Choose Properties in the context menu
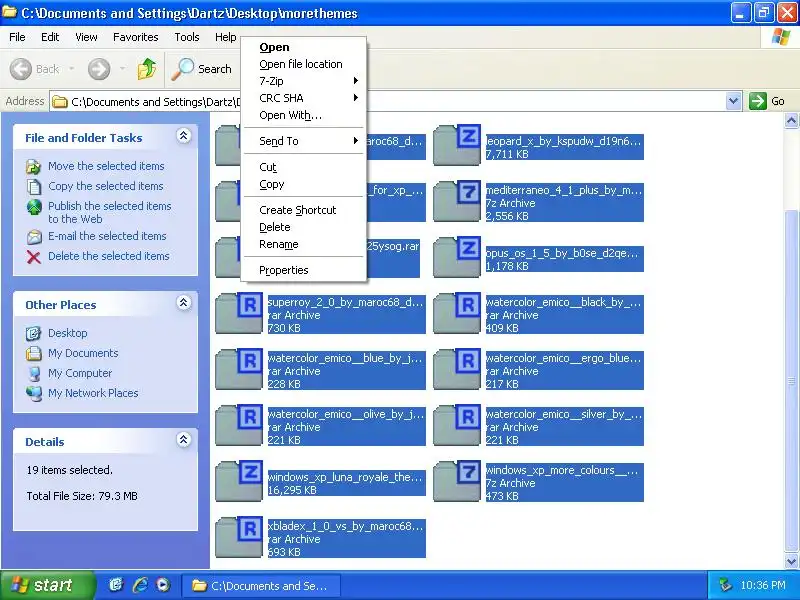This screenshot has height=600, width=800. coord(304,270)
